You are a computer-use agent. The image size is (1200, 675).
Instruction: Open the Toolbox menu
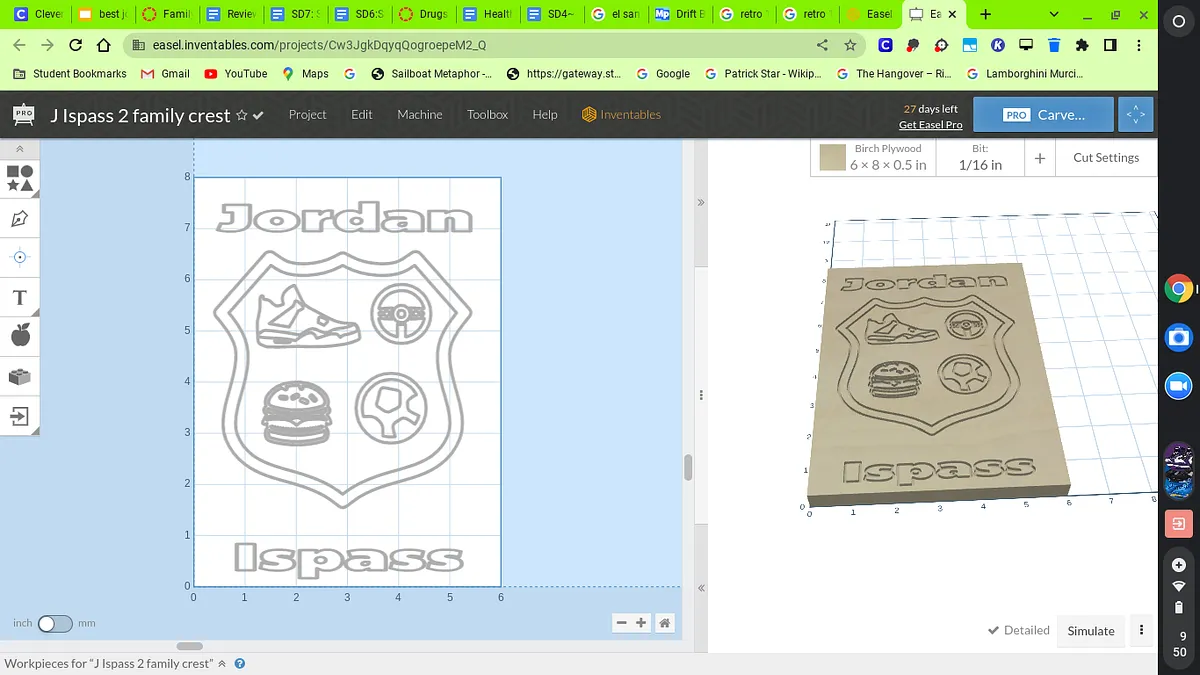click(x=487, y=115)
